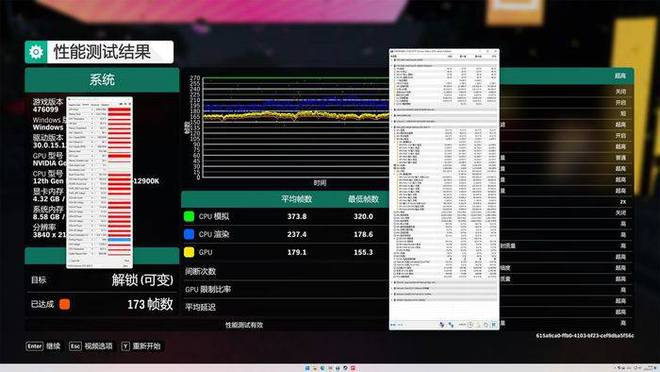
Task: Click the 间断次数 row label
Action: point(200,271)
